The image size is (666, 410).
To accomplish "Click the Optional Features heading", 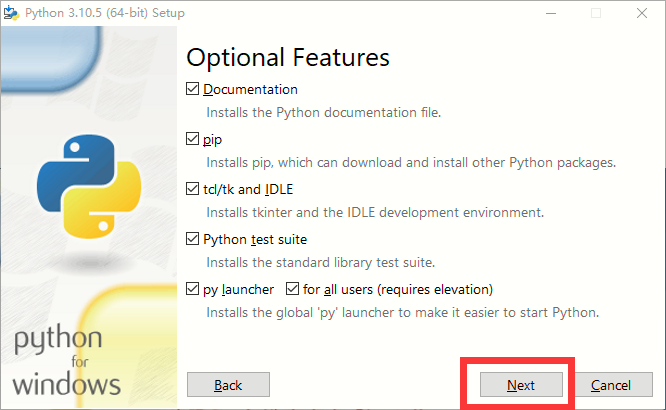I will [288, 56].
